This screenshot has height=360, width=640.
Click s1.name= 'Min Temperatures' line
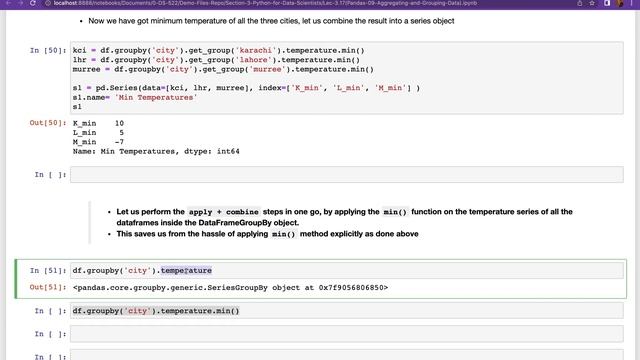[135, 98]
